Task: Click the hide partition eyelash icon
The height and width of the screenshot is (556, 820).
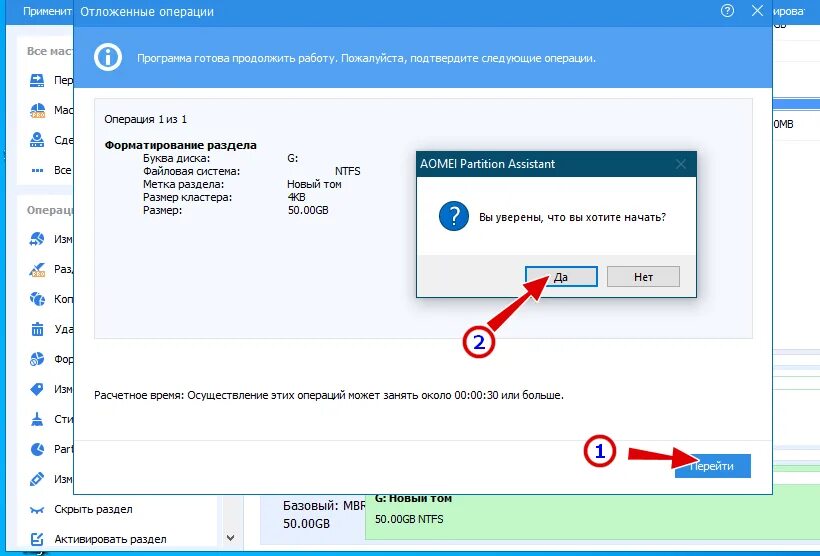Action: pos(37,510)
